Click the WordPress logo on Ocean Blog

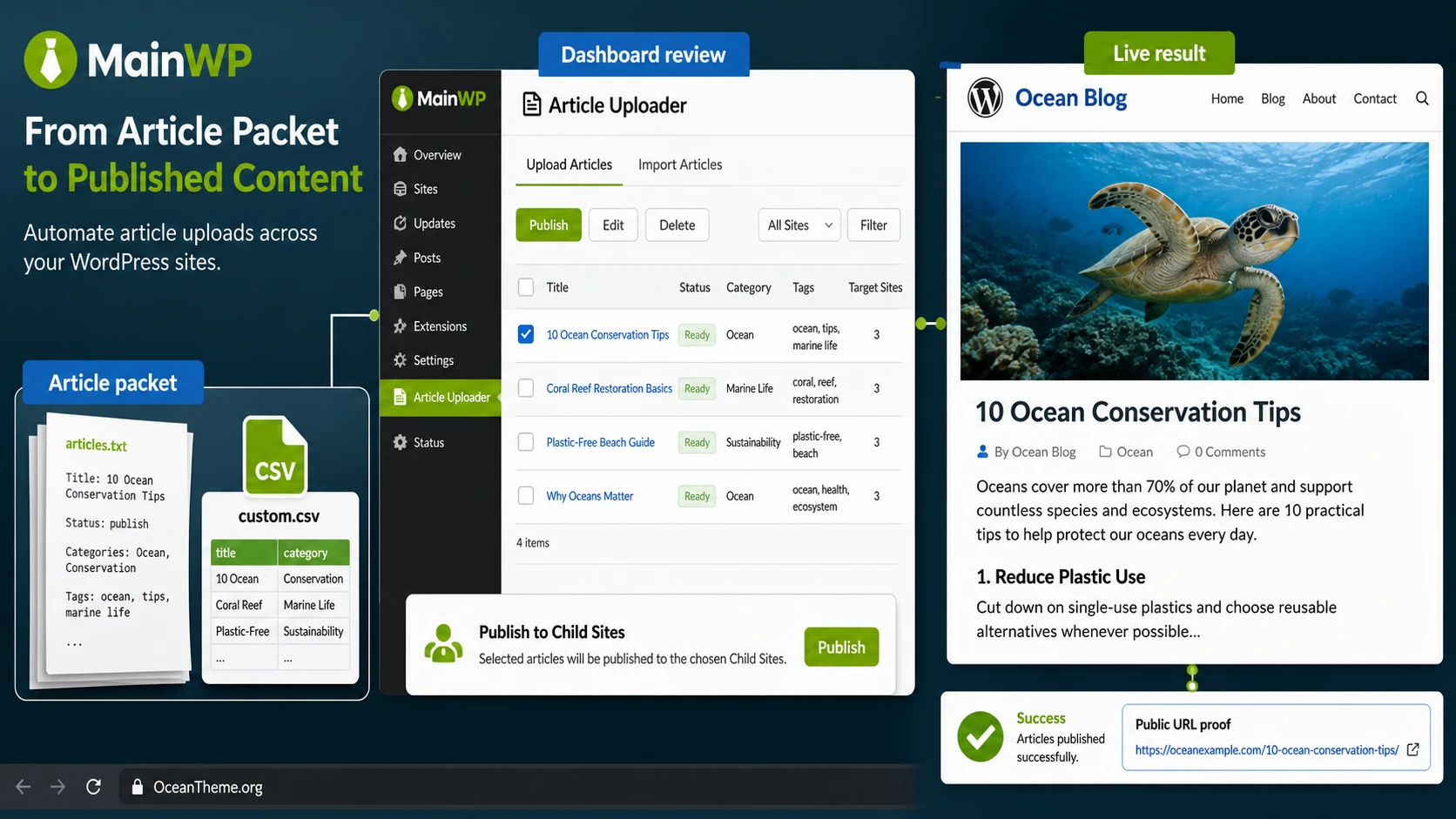[x=985, y=98]
